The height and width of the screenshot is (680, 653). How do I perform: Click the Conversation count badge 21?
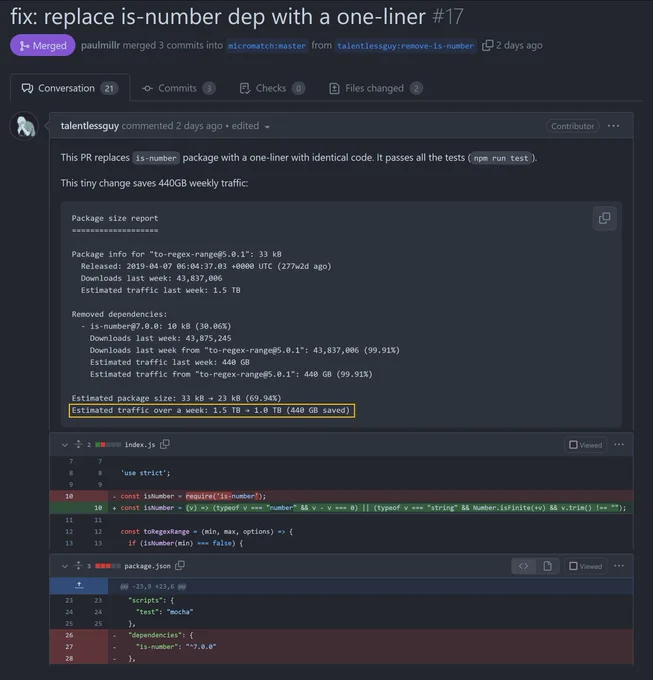pyautogui.click(x=109, y=88)
